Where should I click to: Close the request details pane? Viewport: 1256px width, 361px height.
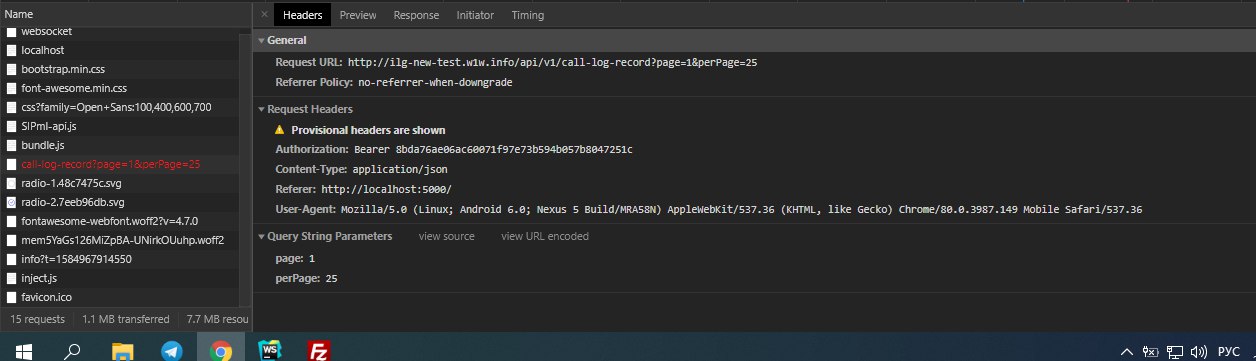[264, 15]
